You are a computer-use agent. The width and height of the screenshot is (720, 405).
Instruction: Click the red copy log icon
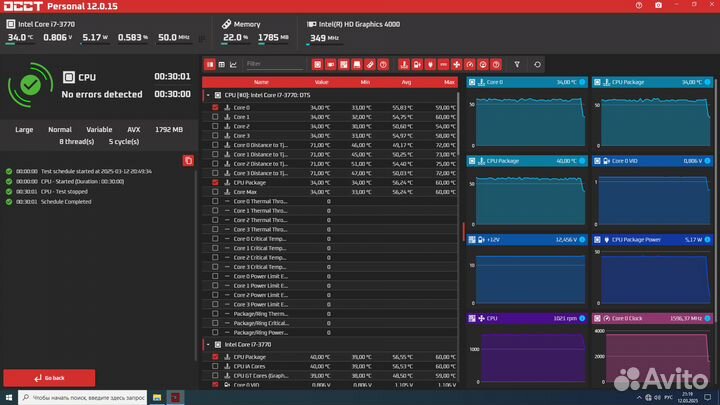coord(188,160)
